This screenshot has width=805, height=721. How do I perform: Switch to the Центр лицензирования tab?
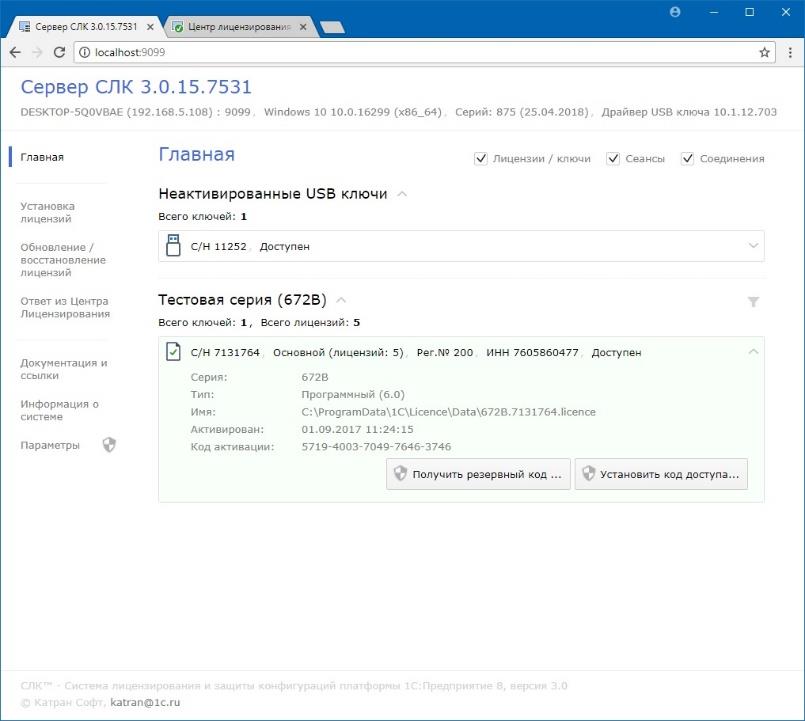239,27
